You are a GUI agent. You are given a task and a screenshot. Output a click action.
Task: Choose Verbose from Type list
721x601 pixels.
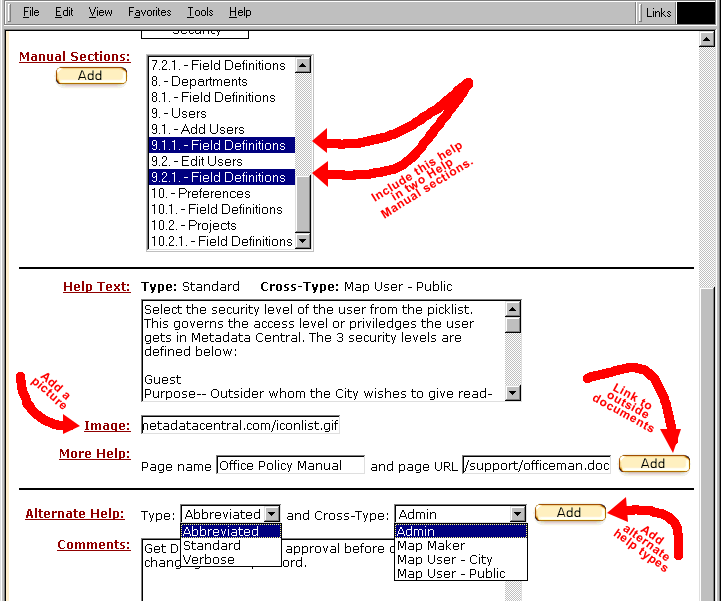tap(211, 560)
